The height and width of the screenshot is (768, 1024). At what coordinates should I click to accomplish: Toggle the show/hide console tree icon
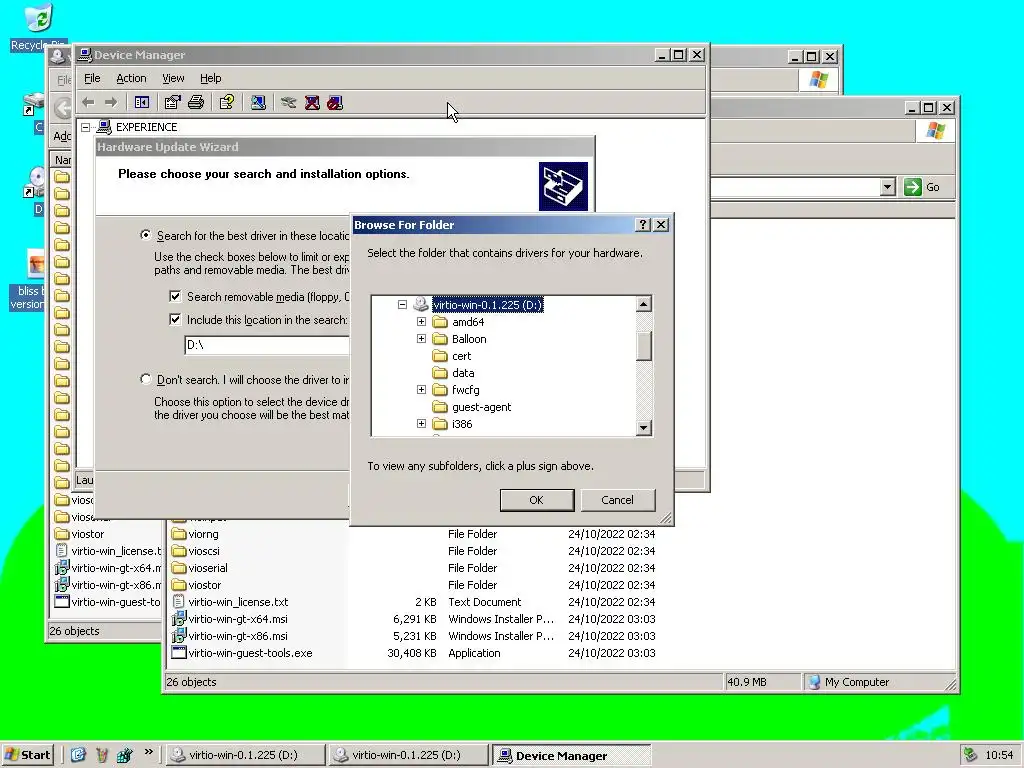(142, 103)
